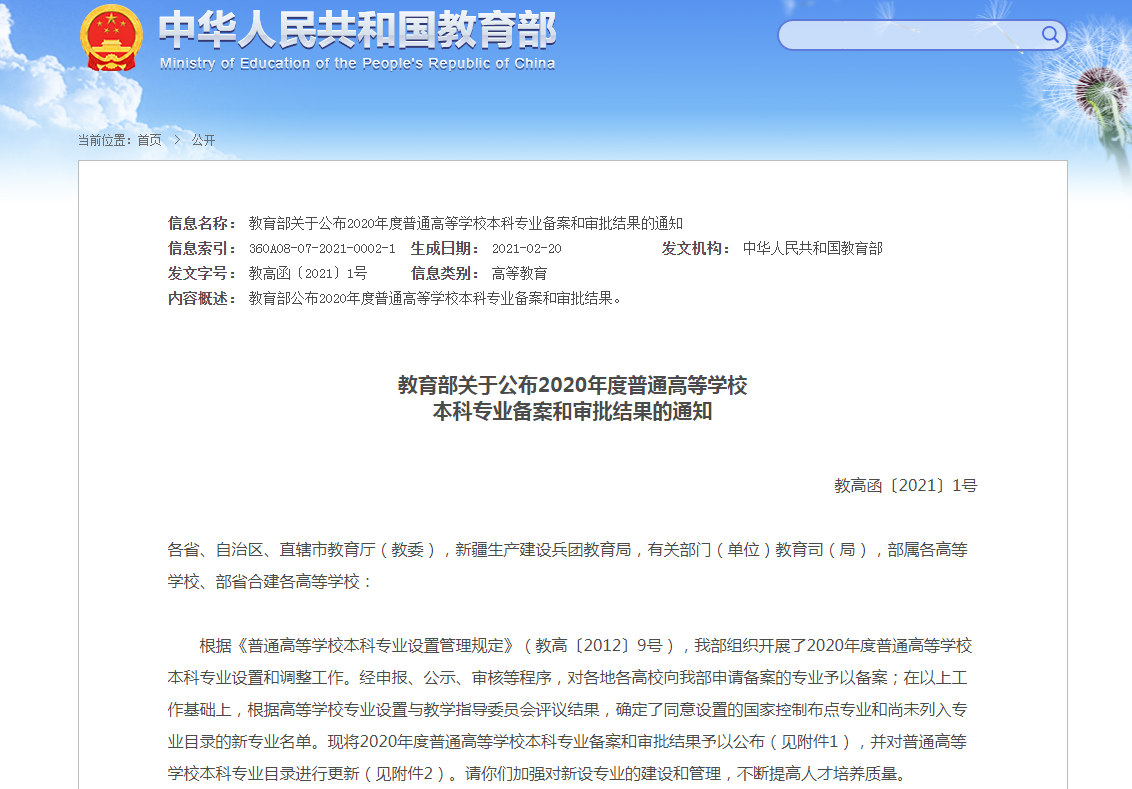Select the 信息索引 label
This screenshot has width=1132, height=789.
(203, 248)
